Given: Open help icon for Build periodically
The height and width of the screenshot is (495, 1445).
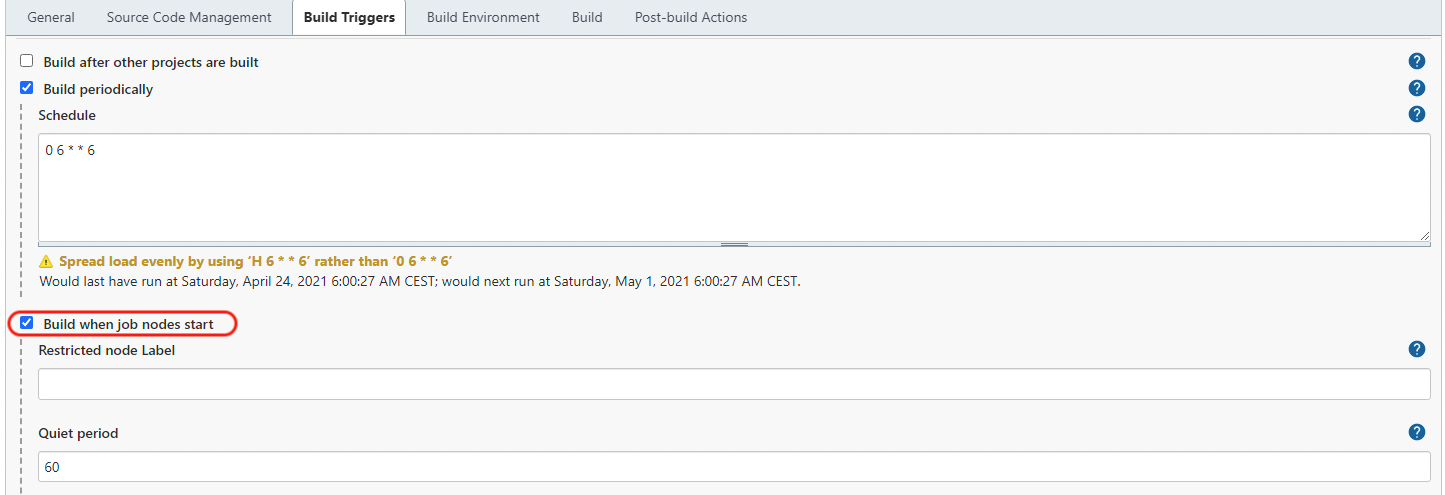Looking at the screenshot, I should [x=1416, y=88].
